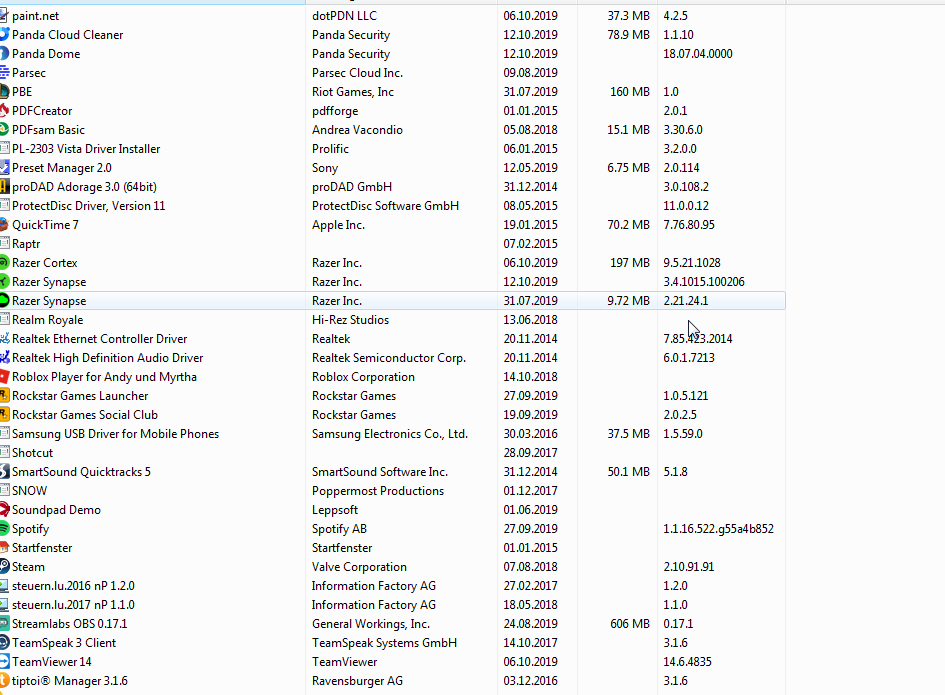Viewport: 945px width, 695px height.
Task: Click the Rockstar Games Social Club icon
Action: click(4, 414)
